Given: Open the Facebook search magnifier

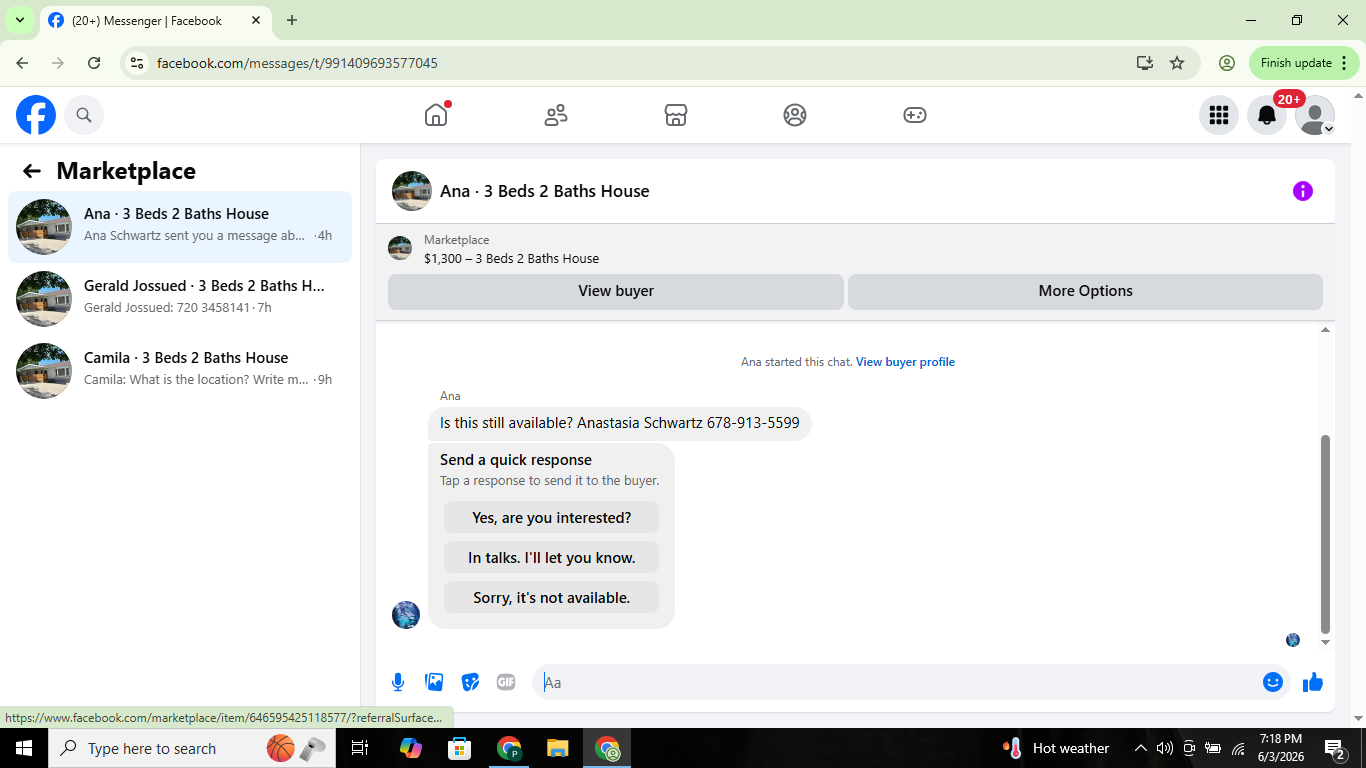Looking at the screenshot, I should [x=84, y=115].
